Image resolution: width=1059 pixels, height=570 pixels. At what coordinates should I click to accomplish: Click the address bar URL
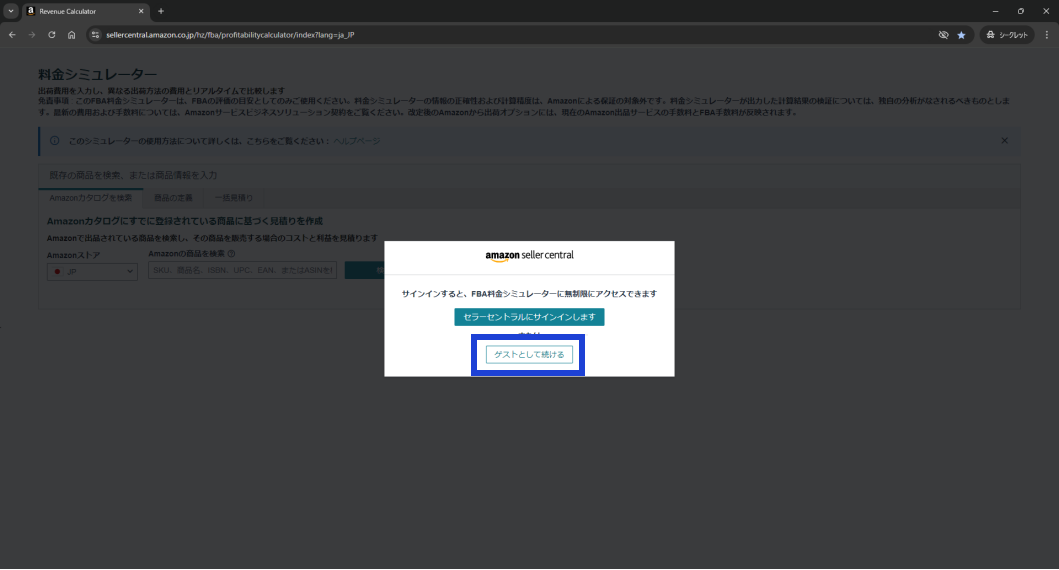click(x=230, y=34)
